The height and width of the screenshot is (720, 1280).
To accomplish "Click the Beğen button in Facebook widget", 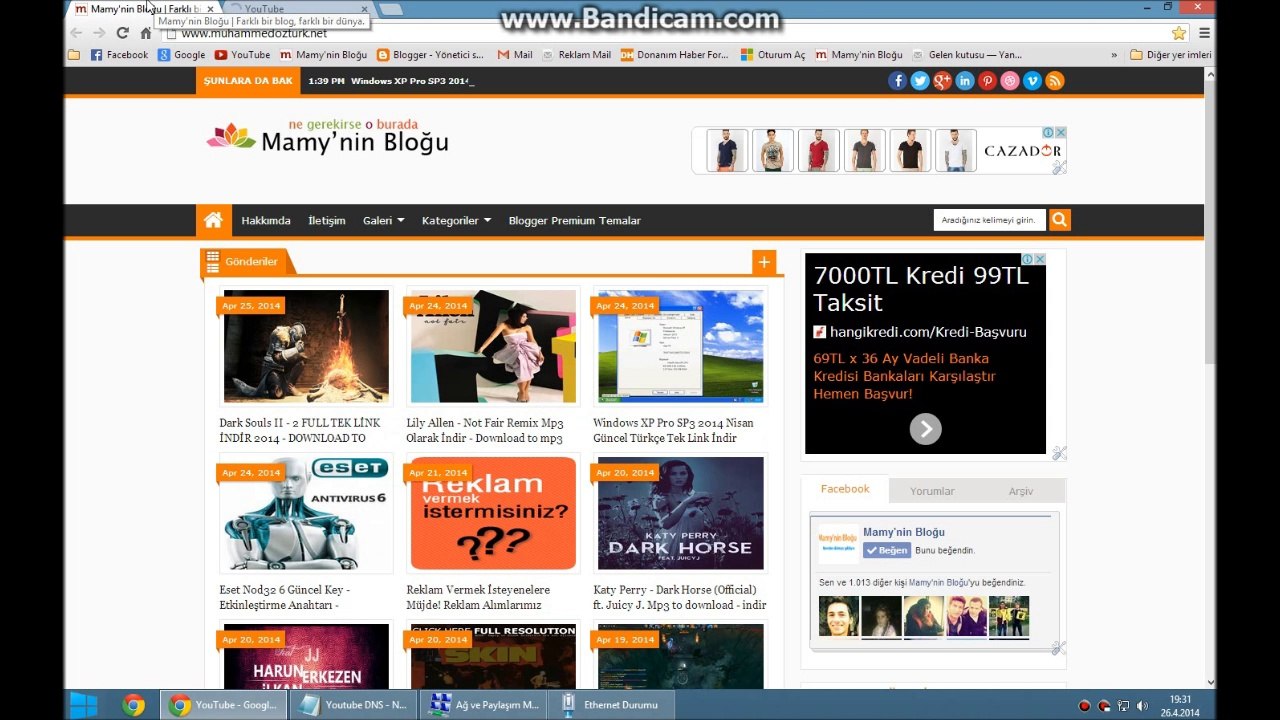I will [886, 550].
